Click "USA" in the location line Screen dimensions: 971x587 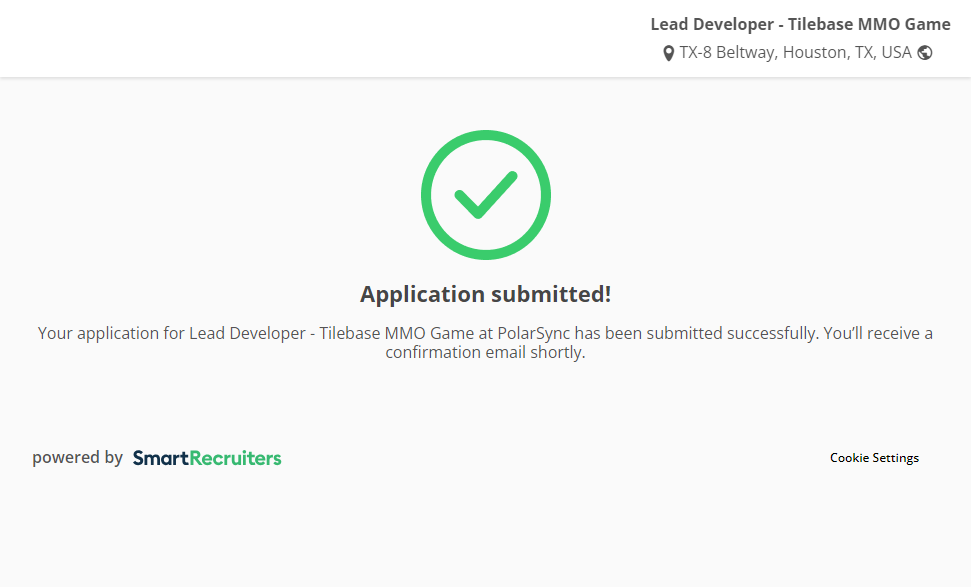896,53
